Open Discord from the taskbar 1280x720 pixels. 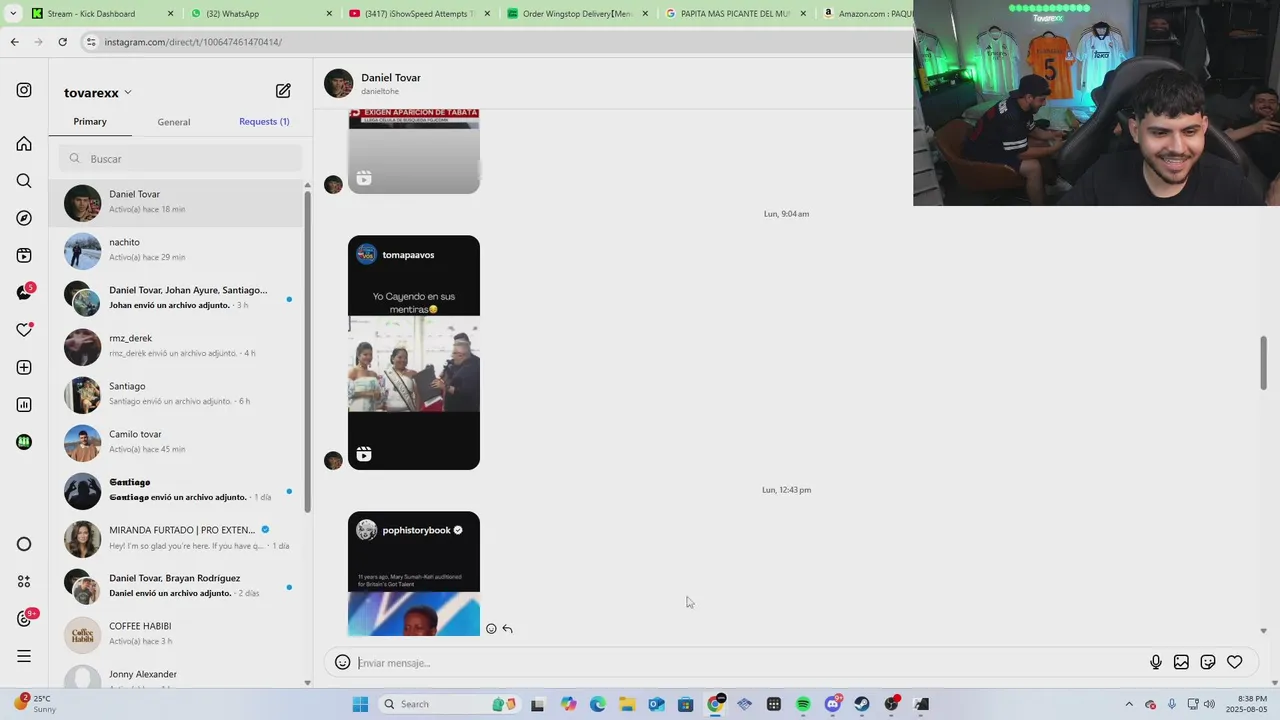coord(833,704)
